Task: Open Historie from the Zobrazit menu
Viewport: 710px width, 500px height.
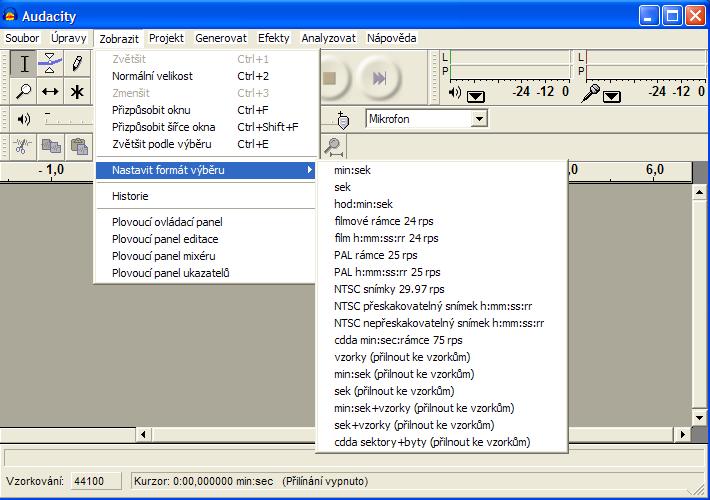Action: point(130,196)
